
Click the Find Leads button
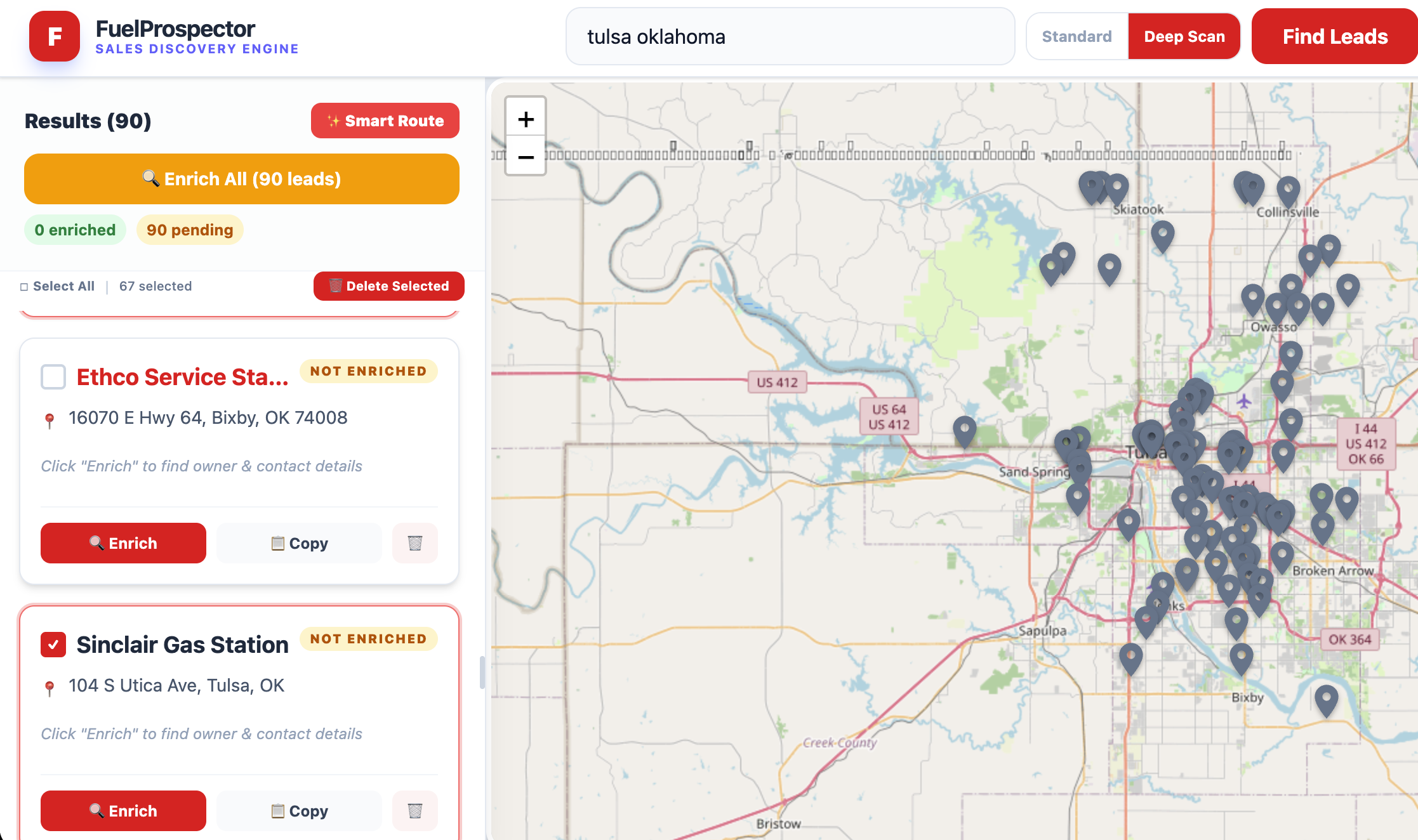[1335, 36]
